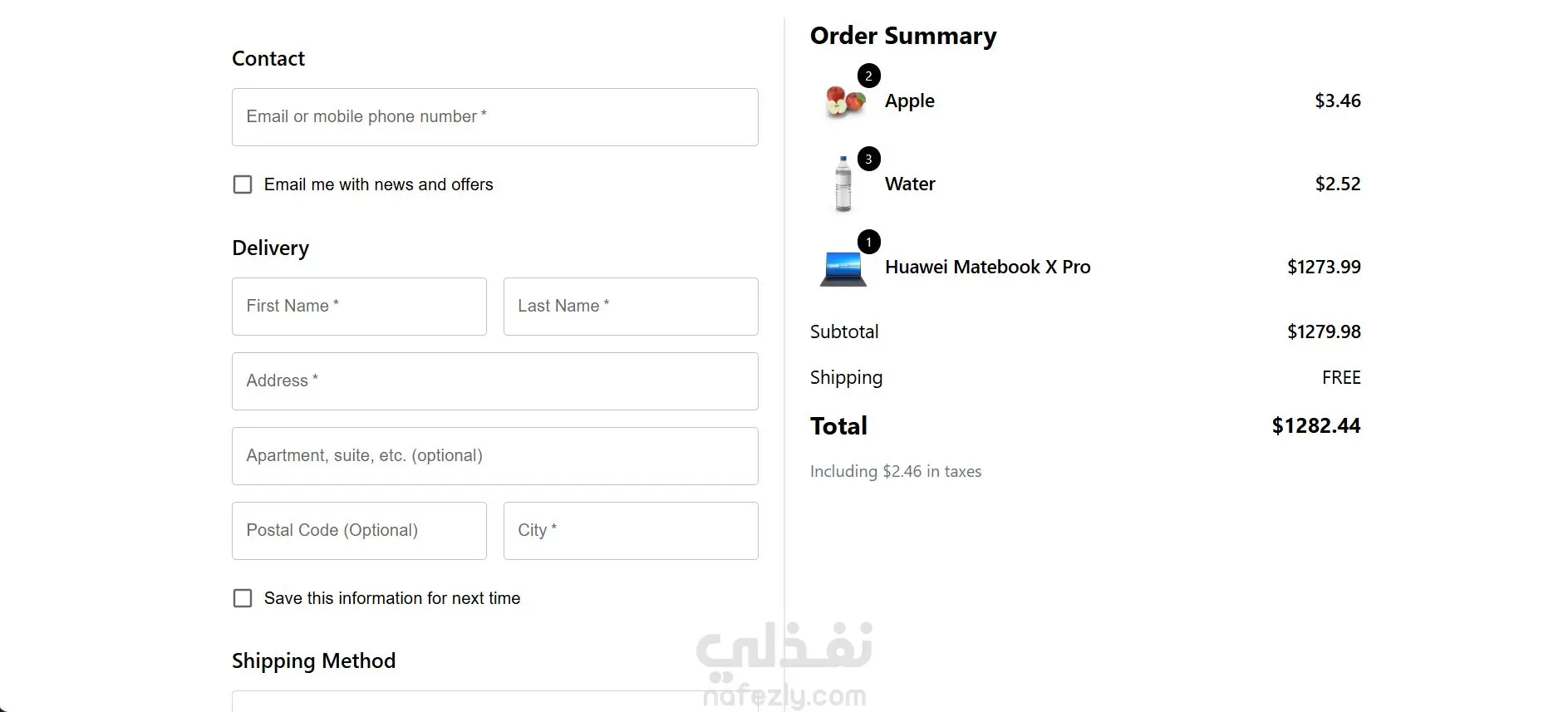The width and height of the screenshot is (1568, 712).
Task: Click the Shipping Method heading
Action: [x=313, y=660]
